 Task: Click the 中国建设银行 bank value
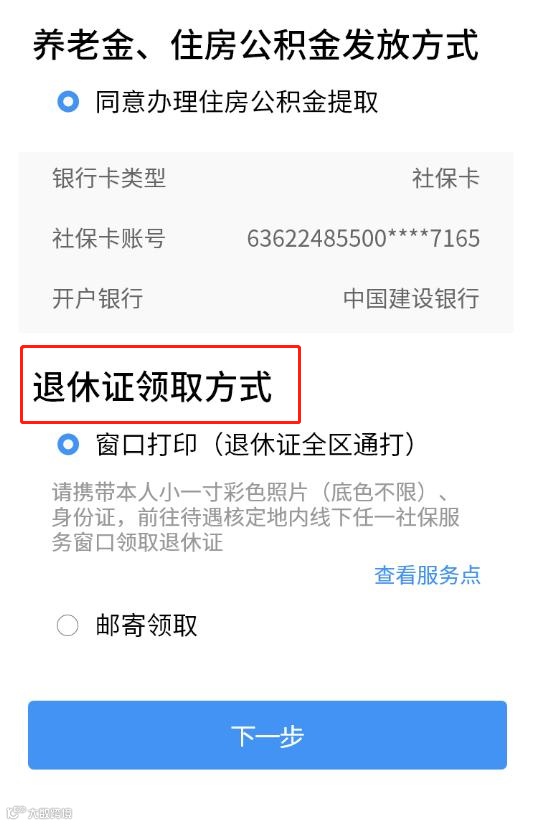(x=411, y=298)
